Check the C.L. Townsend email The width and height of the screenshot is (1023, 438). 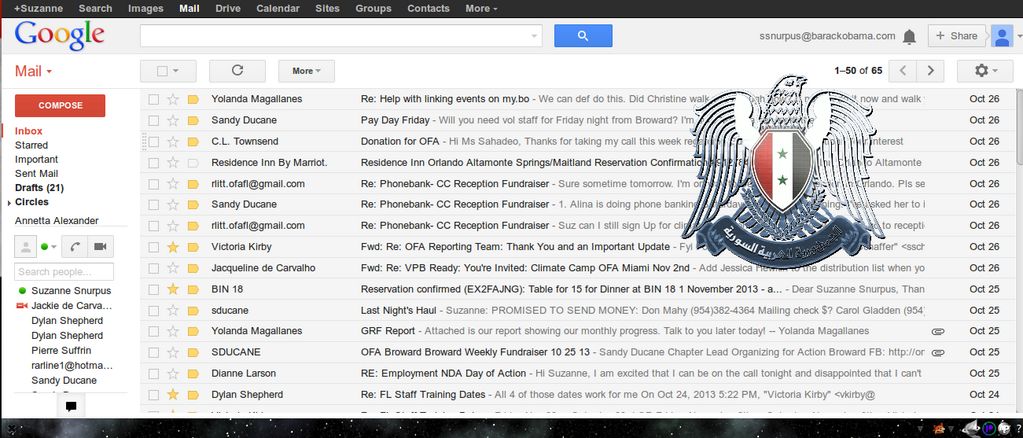point(153,142)
